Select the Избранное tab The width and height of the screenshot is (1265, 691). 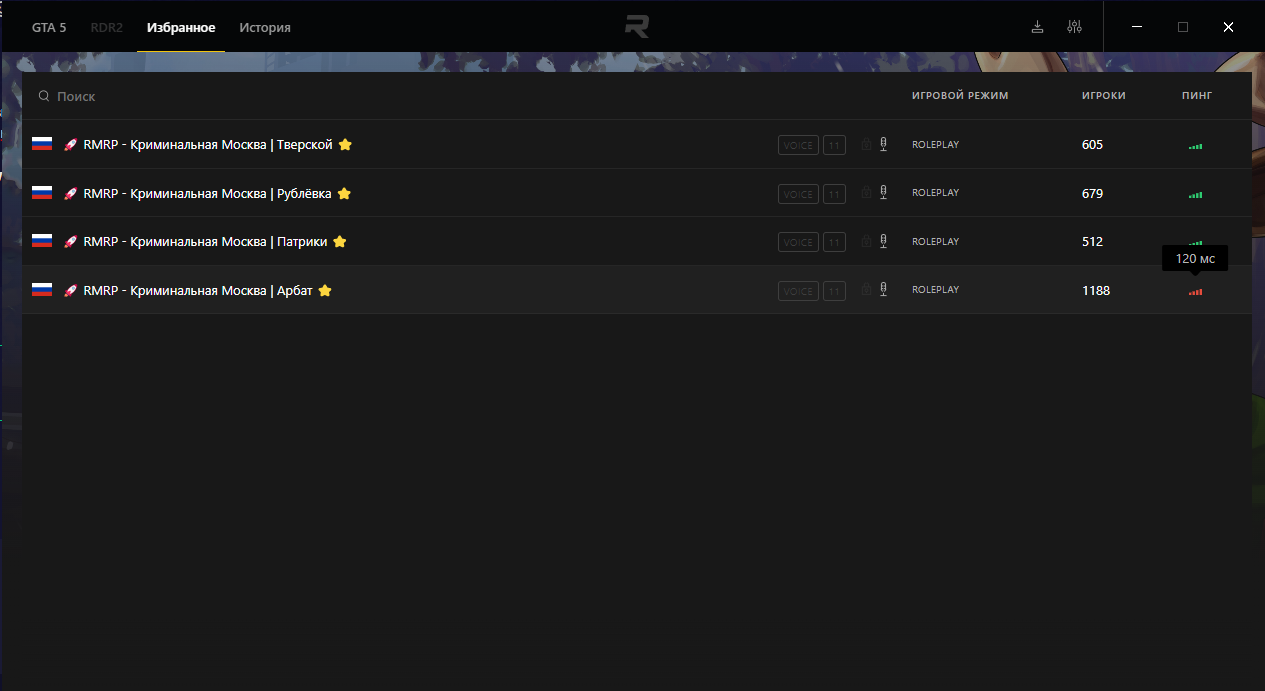coord(181,27)
